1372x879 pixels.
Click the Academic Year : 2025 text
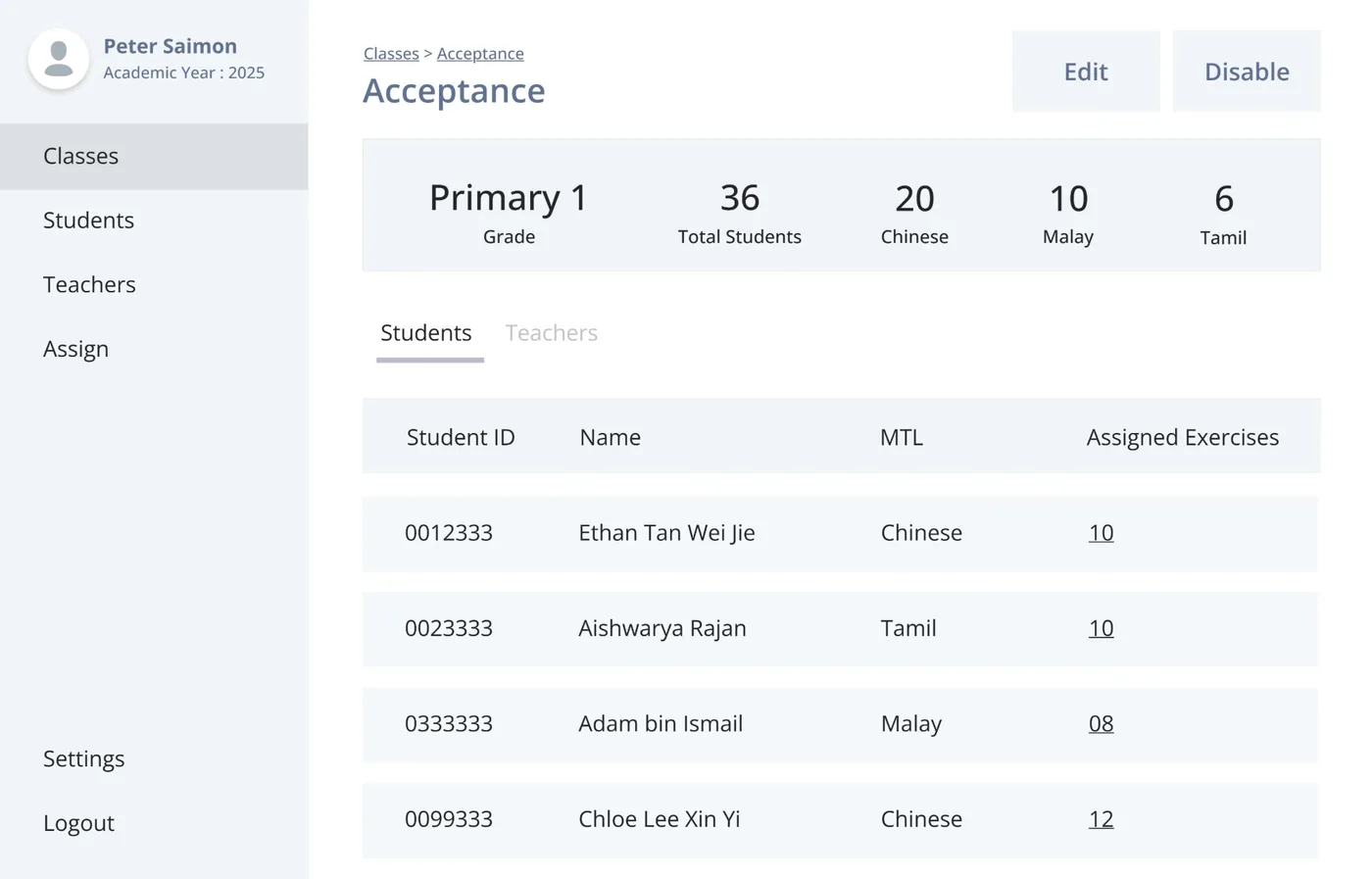tap(184, 73)
